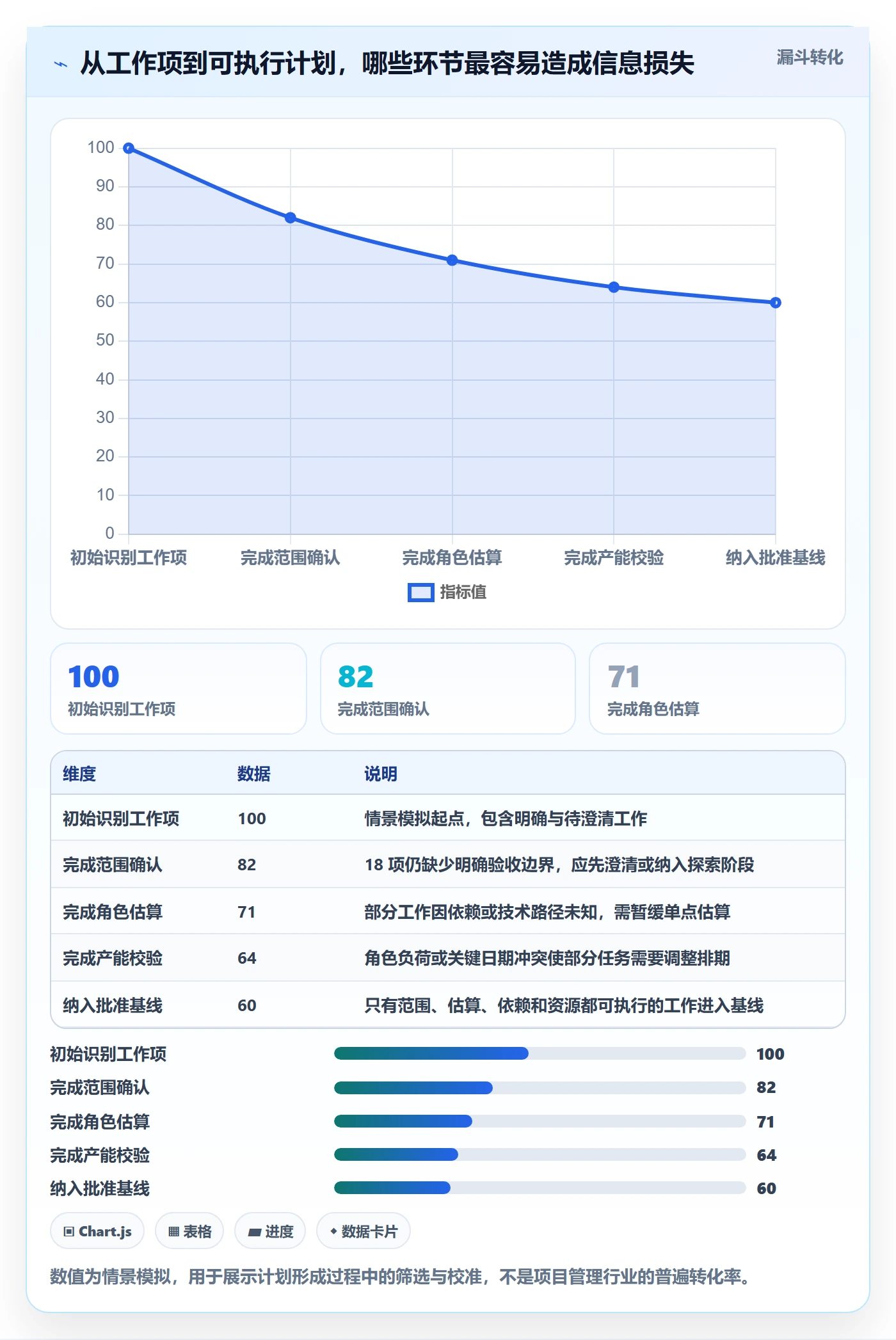Viewport: 896px width, 1340px height.
Task: Click the square icon in the Chart.js chip
Action: (x=69, y=1232)
